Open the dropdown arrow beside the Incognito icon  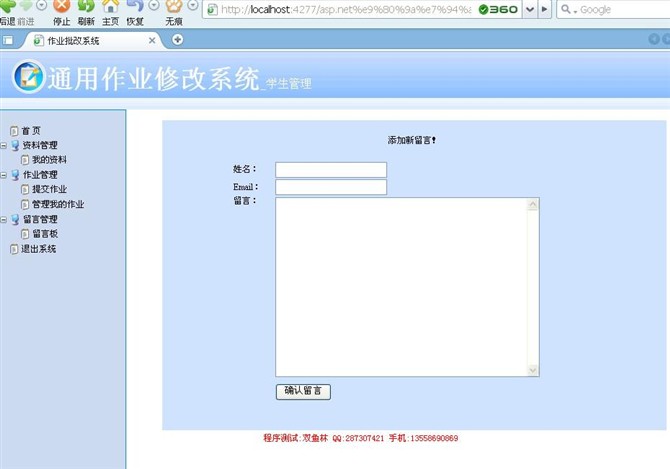pyautogui.click(x=193, y=5)
